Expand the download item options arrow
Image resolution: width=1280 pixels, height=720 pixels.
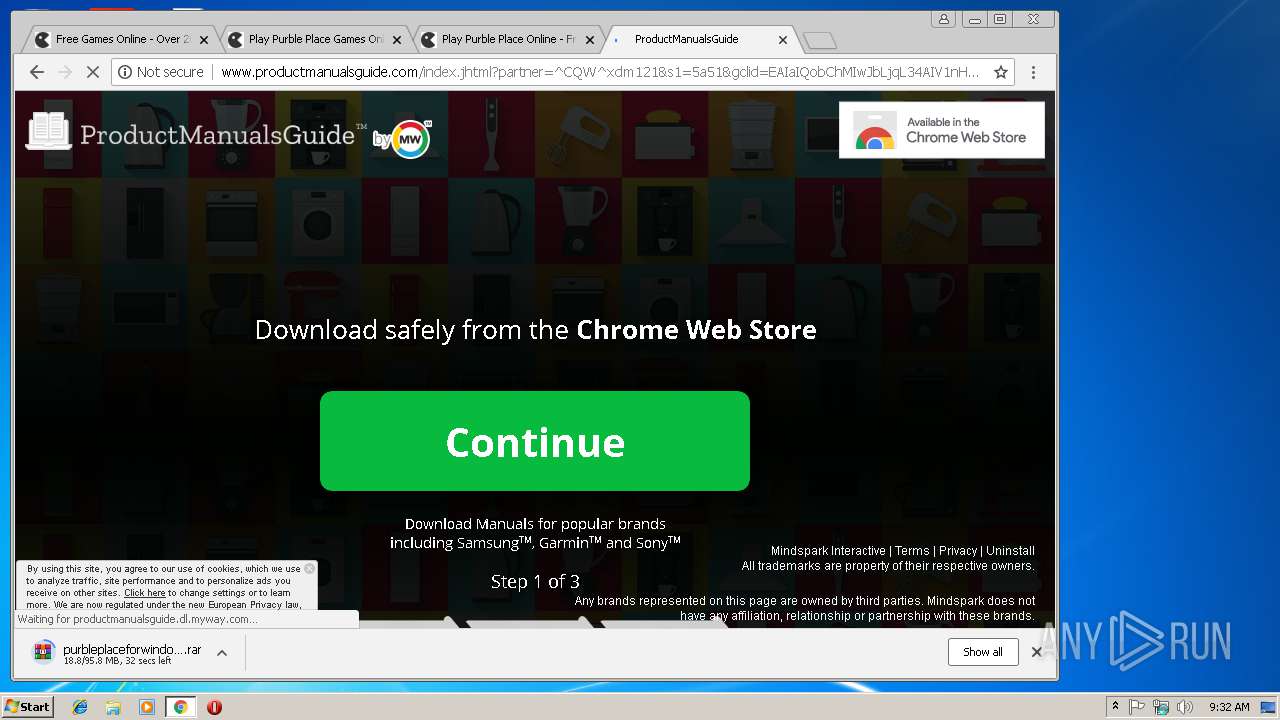point(222,653)
